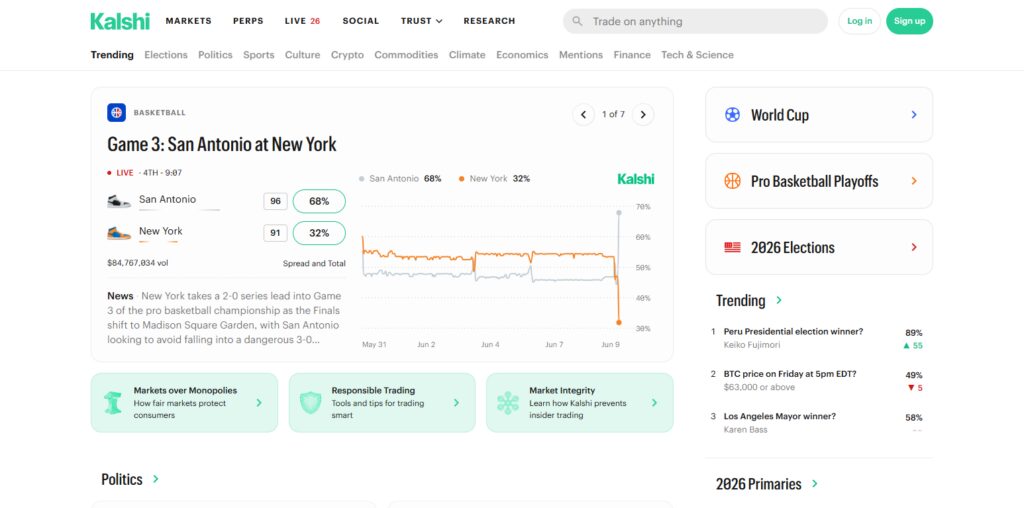Switch to the Crypto category tab

point(347,55)
